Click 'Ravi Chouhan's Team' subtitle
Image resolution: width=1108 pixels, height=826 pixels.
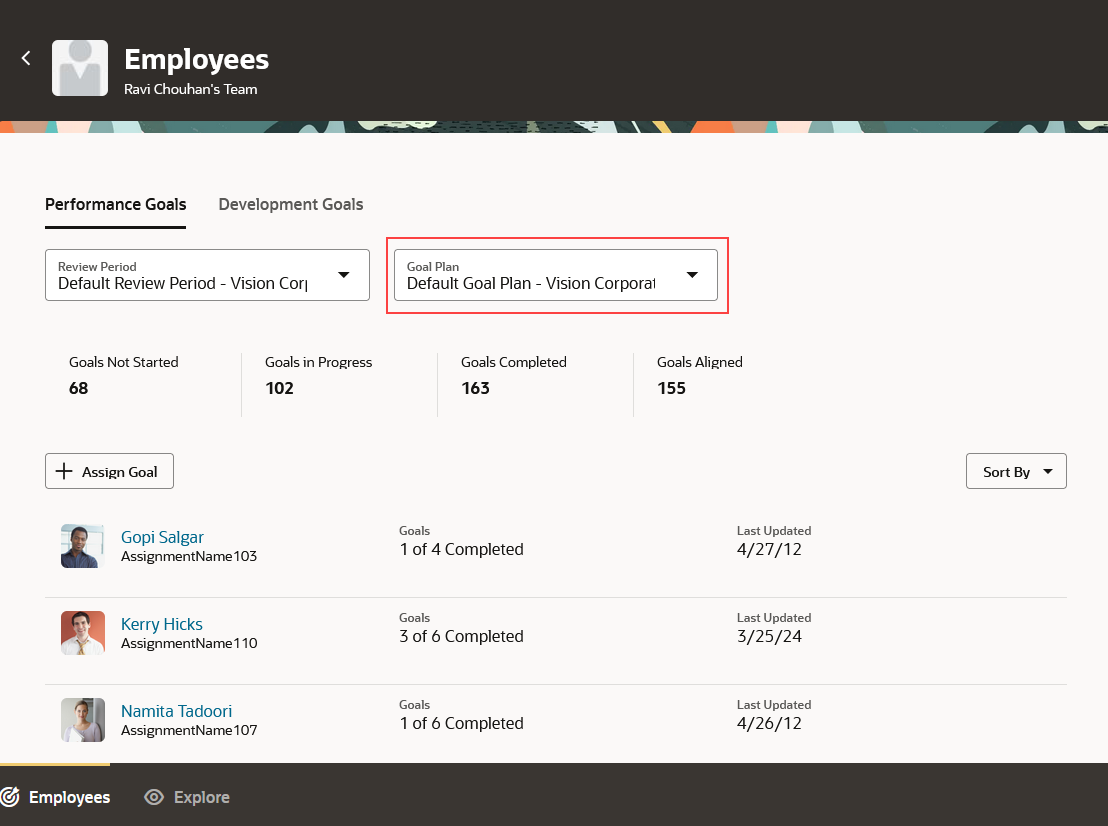click(x=191, y=89)
